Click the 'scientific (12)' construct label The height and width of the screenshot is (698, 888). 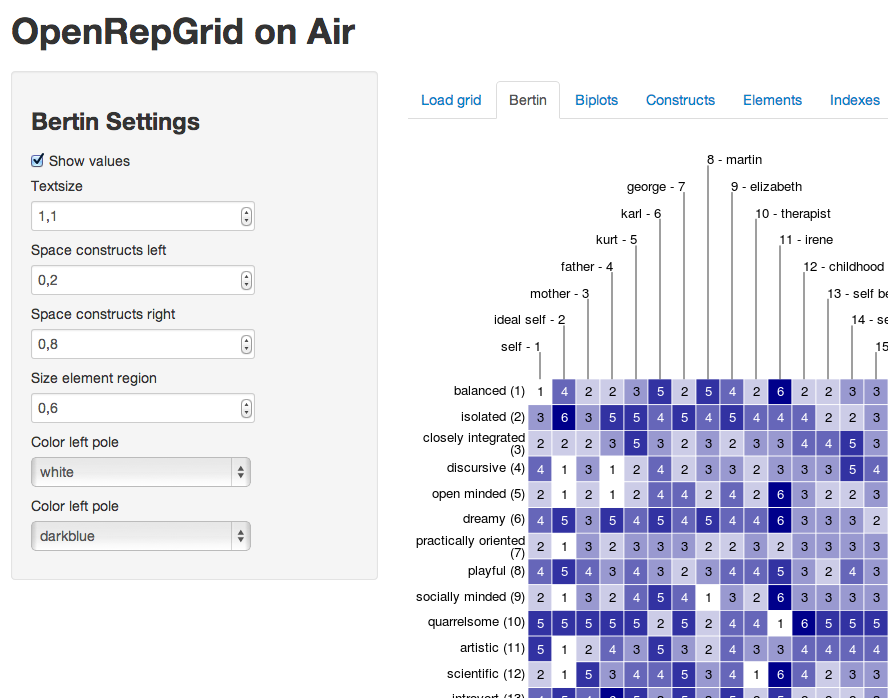[x=486, y=674]
